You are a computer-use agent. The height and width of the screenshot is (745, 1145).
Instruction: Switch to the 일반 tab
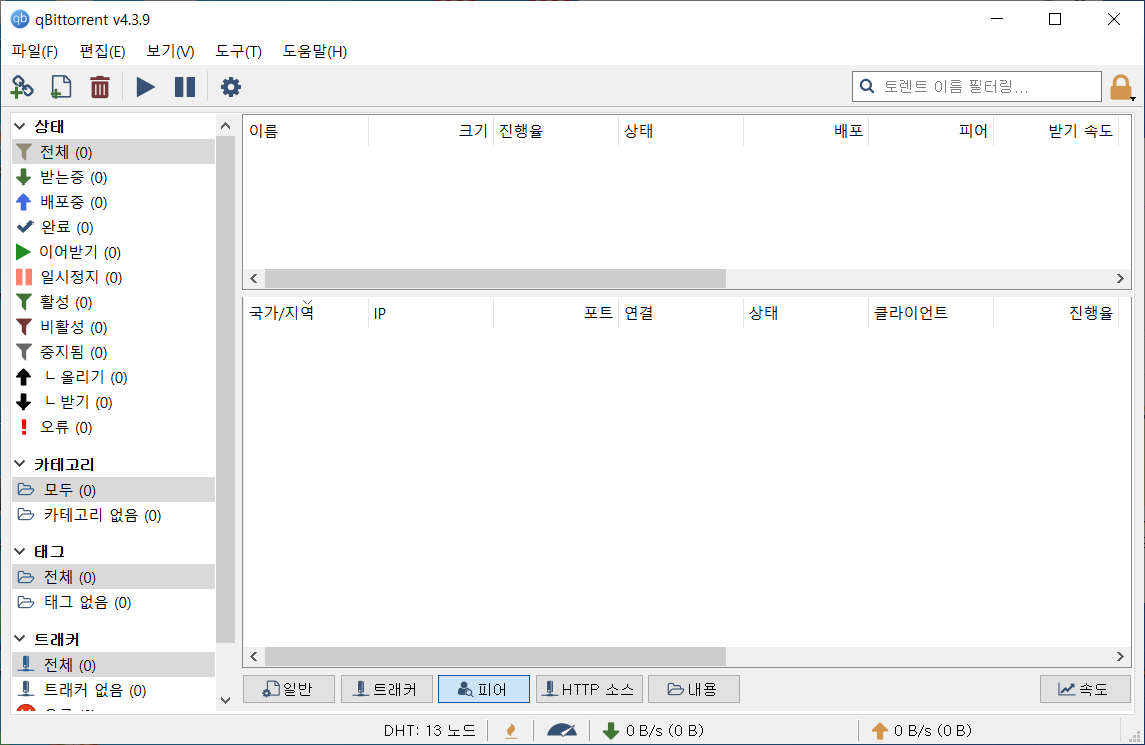pyautogui.click(x=288, y=689)
